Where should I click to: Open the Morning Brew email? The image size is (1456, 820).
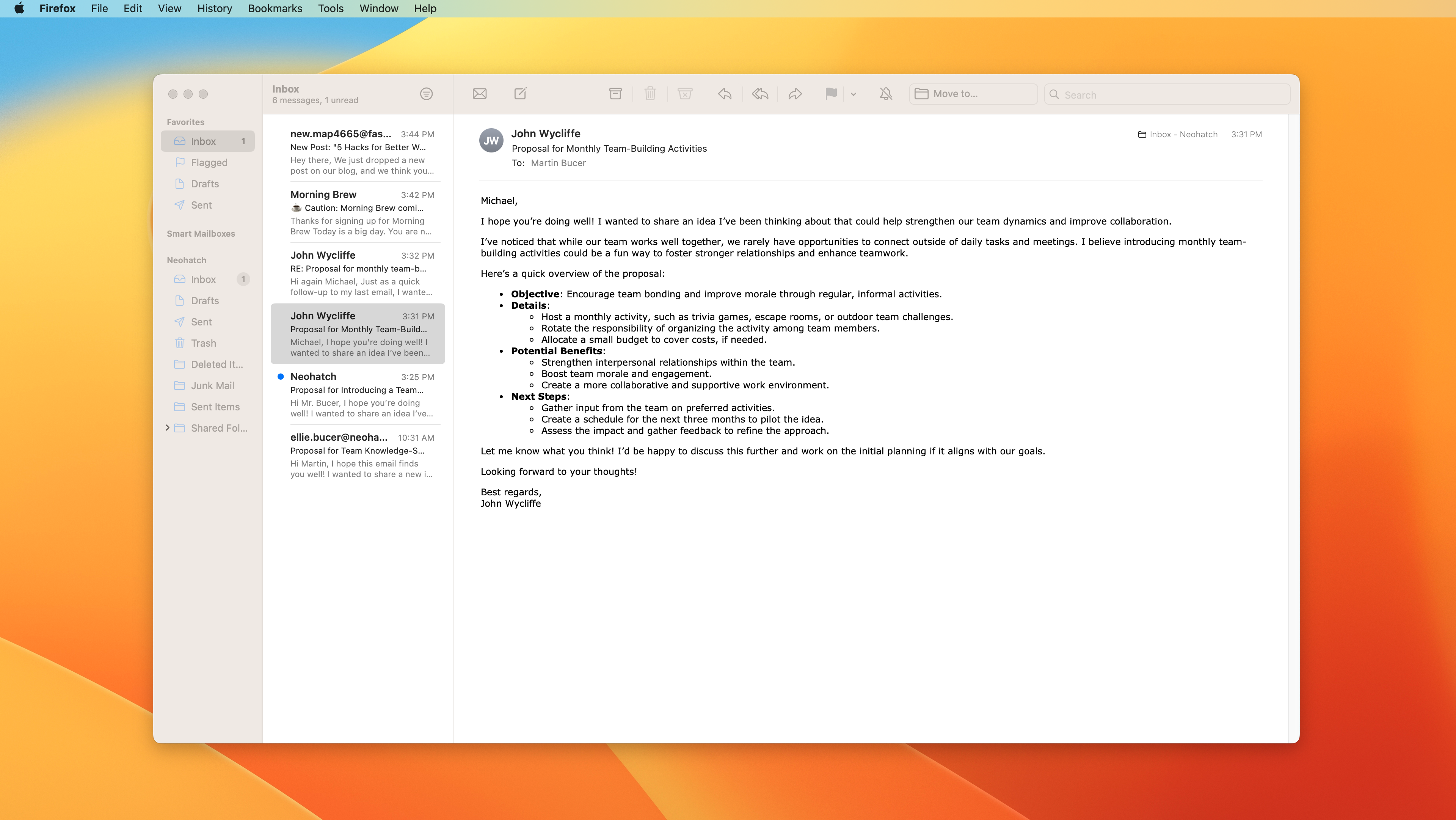tap(358, 213)
